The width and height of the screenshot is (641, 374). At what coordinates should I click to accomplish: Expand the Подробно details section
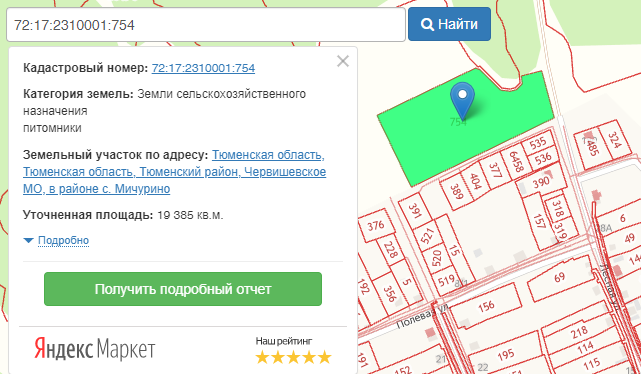(x=63, y=240)
